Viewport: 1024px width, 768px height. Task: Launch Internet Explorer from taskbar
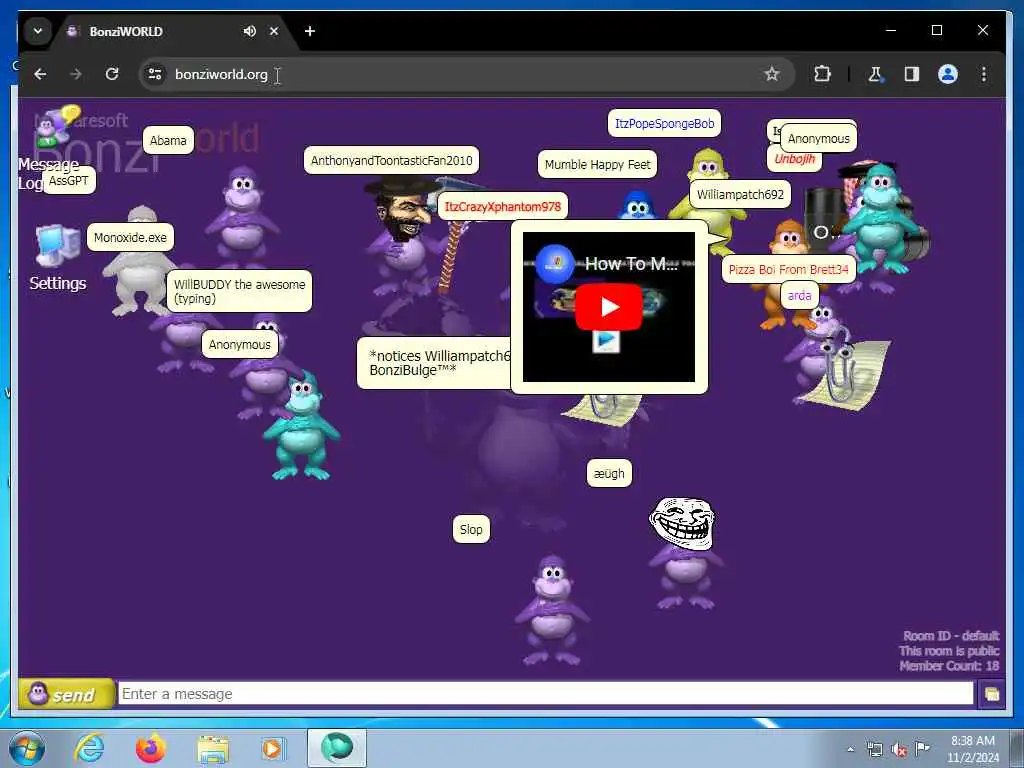(x=89, y=748)
